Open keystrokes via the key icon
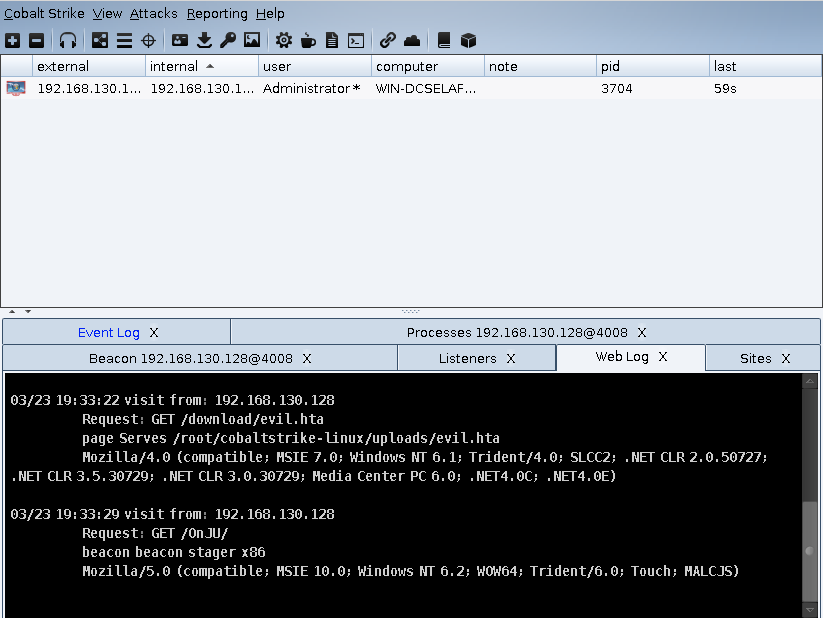This screenshot has height=618, width=823. tap(228, 40)
